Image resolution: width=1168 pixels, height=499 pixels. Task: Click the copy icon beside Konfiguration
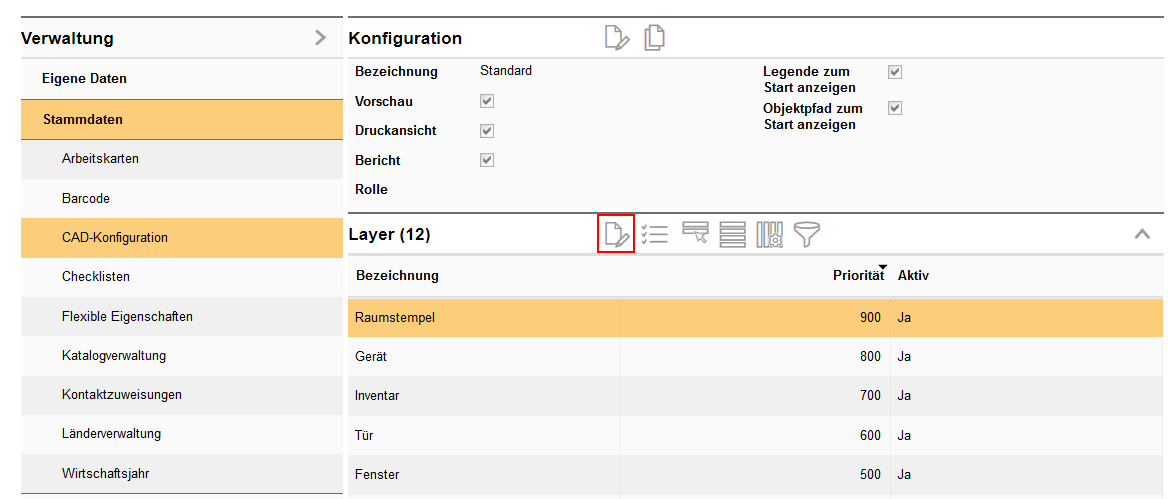[655, 38]
